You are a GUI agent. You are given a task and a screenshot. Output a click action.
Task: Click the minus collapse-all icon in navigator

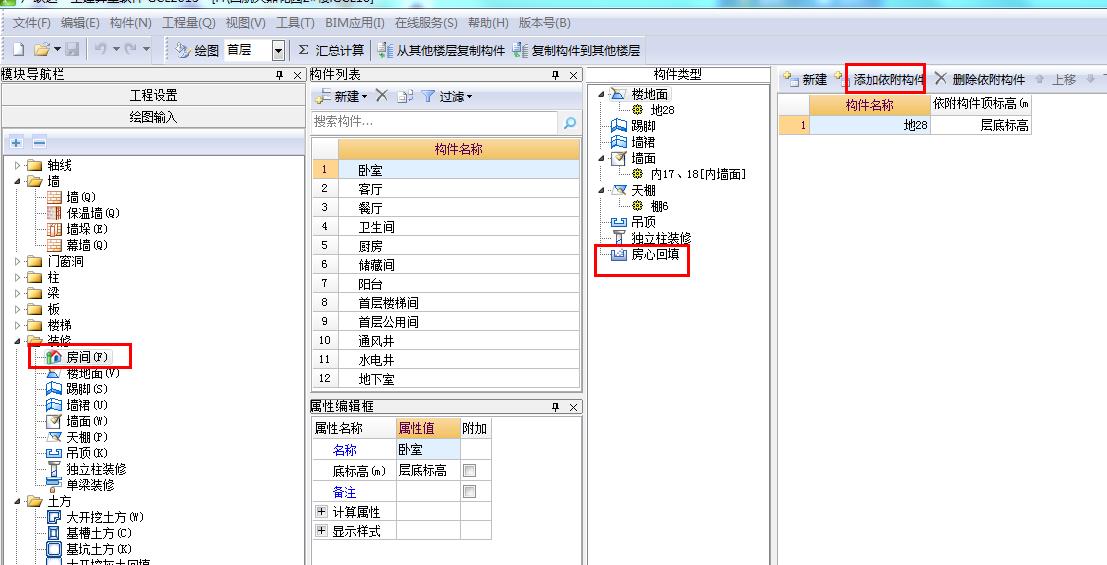40,143
